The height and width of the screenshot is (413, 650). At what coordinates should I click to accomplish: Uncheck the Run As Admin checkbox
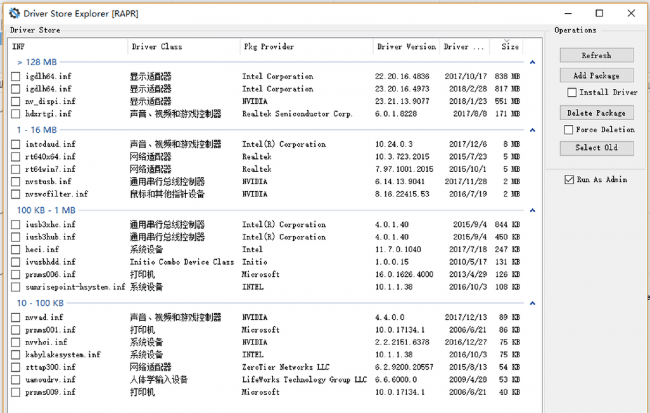(569, 180)
